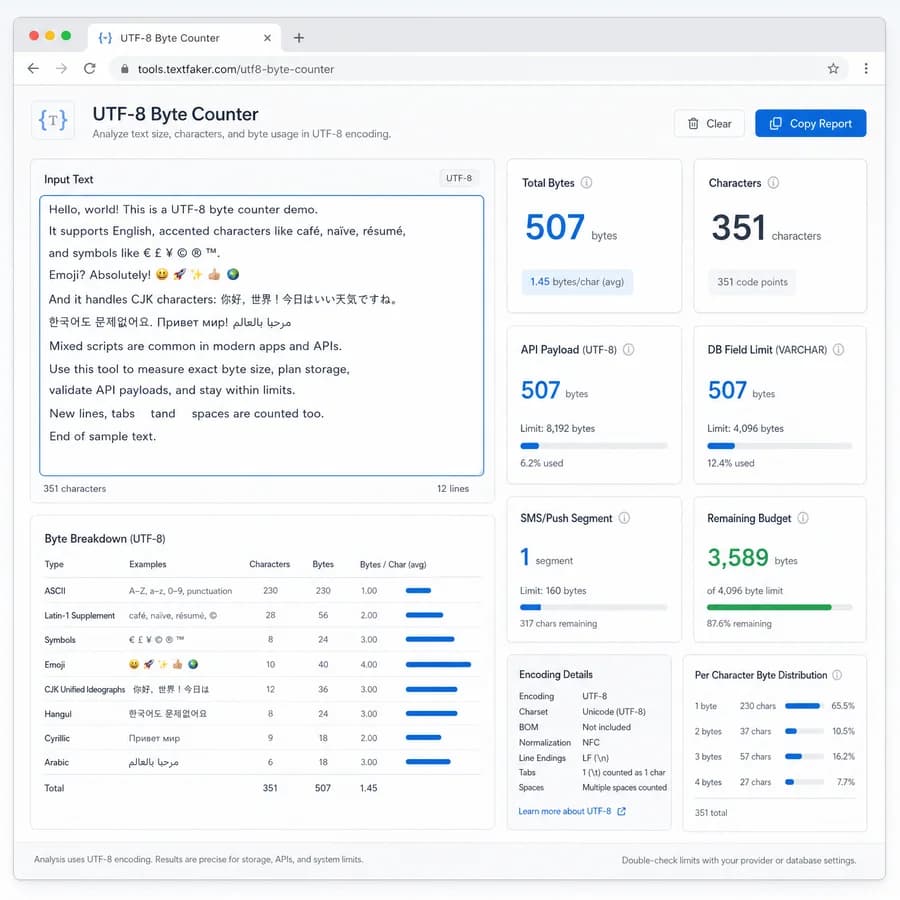Click 'Limit: 8,192 bytes' text
The height and width of the screenshot is (900, 900).
point(557,428)
